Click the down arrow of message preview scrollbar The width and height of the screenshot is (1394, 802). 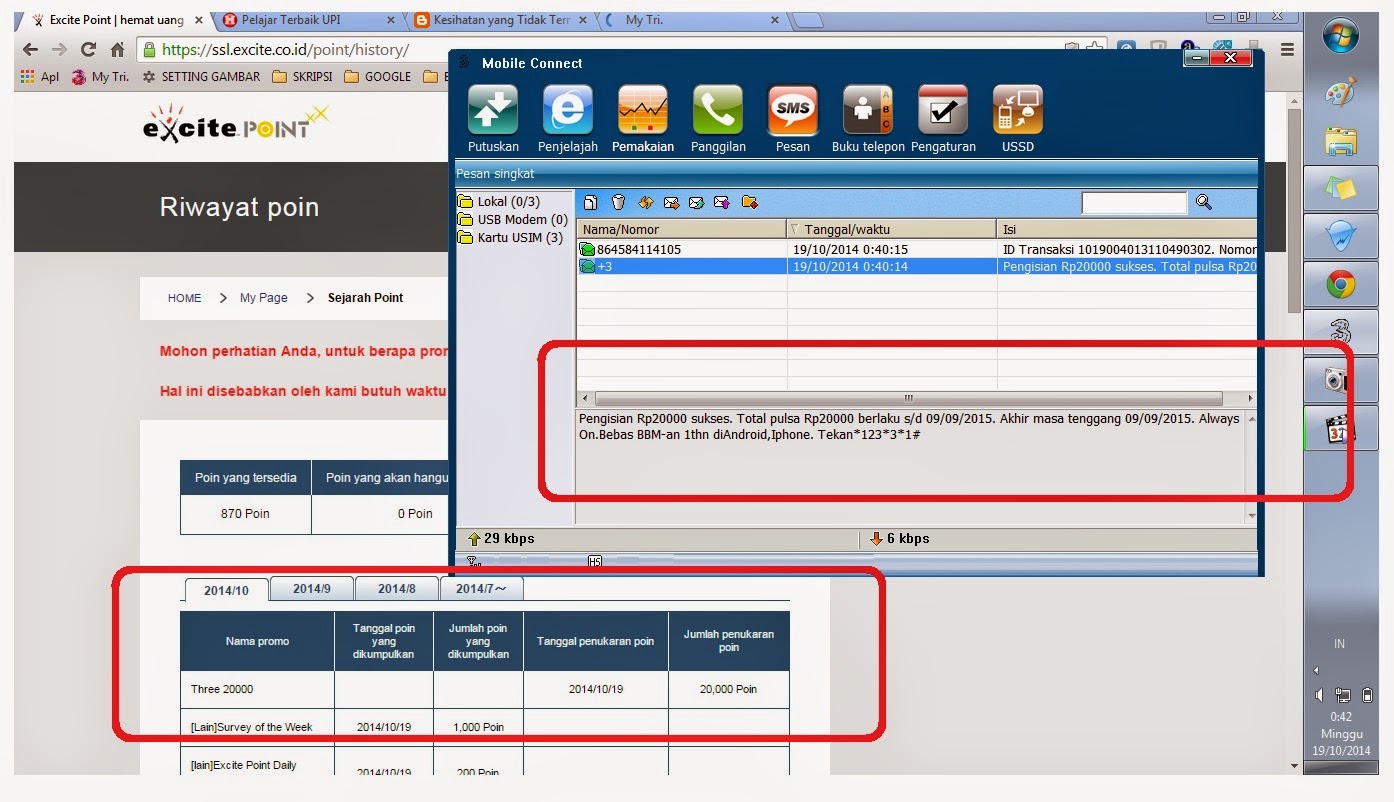coord(1251,515)
